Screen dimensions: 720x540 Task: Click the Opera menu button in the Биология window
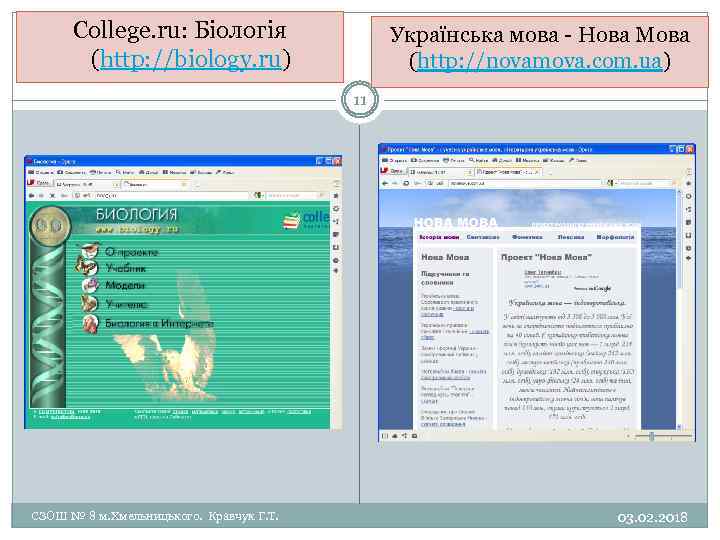pos(38,183)
